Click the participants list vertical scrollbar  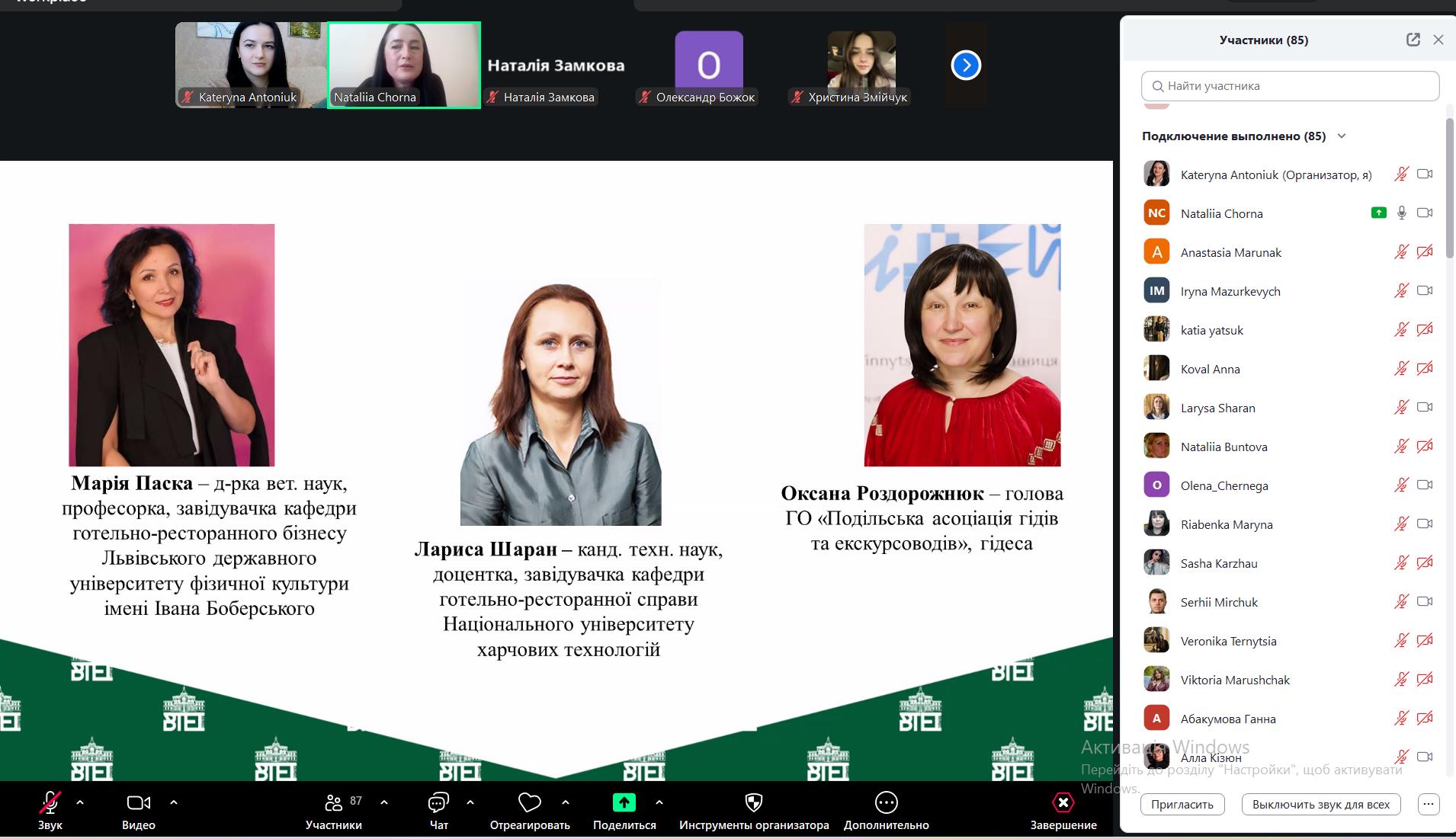point(1449,191)
